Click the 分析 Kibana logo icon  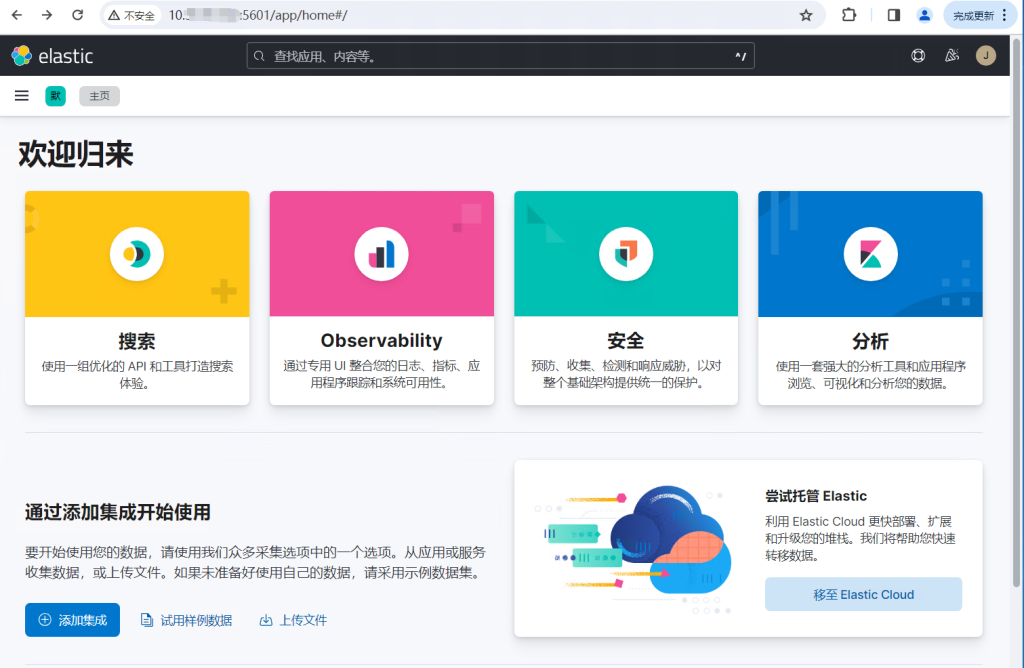tap(871, 254)
